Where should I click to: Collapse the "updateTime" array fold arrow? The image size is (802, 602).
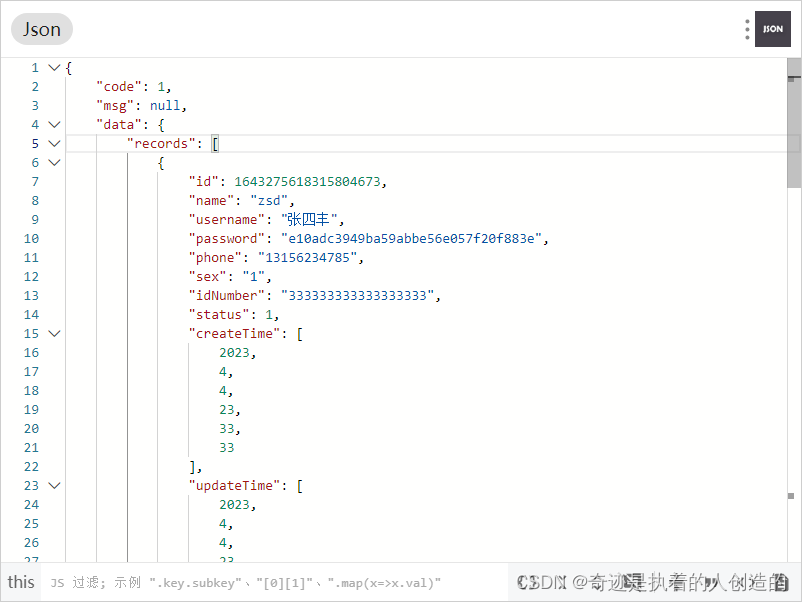click(x=54, y=485)
